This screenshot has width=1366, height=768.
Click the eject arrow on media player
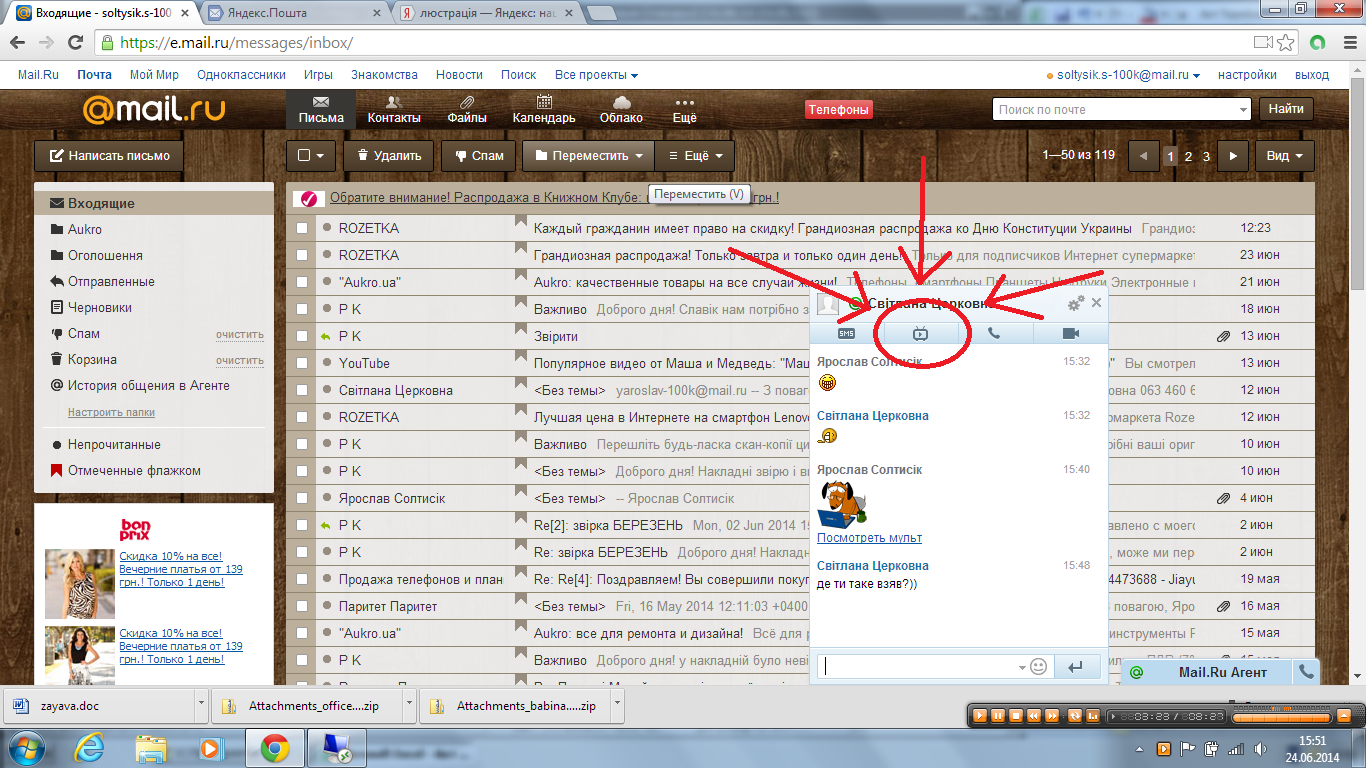[1344, 716]
